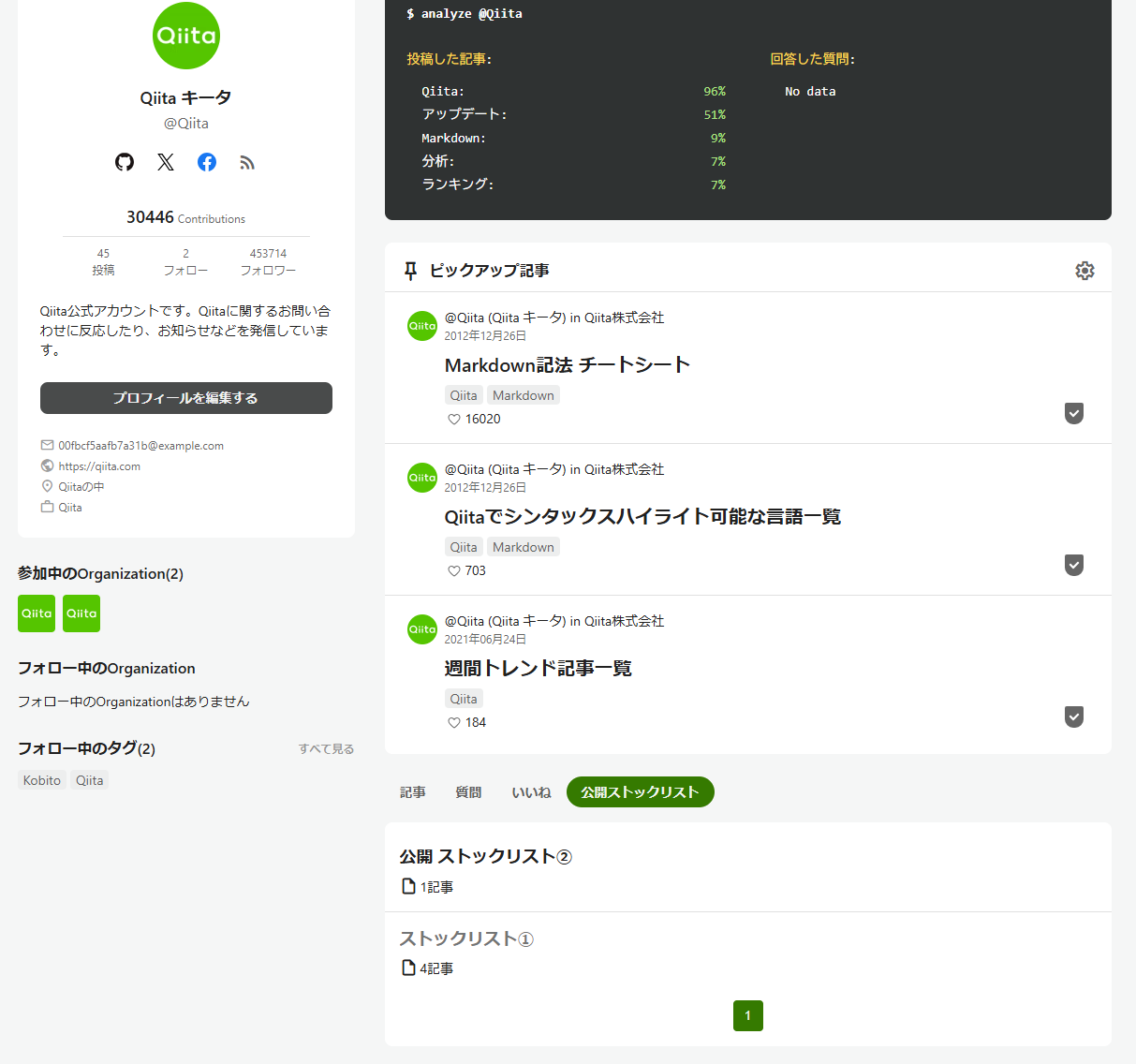Toggle stock on 週間トレンド記事一覧 article
The image size is (1136, 1064).
(x=1073, y=717)
